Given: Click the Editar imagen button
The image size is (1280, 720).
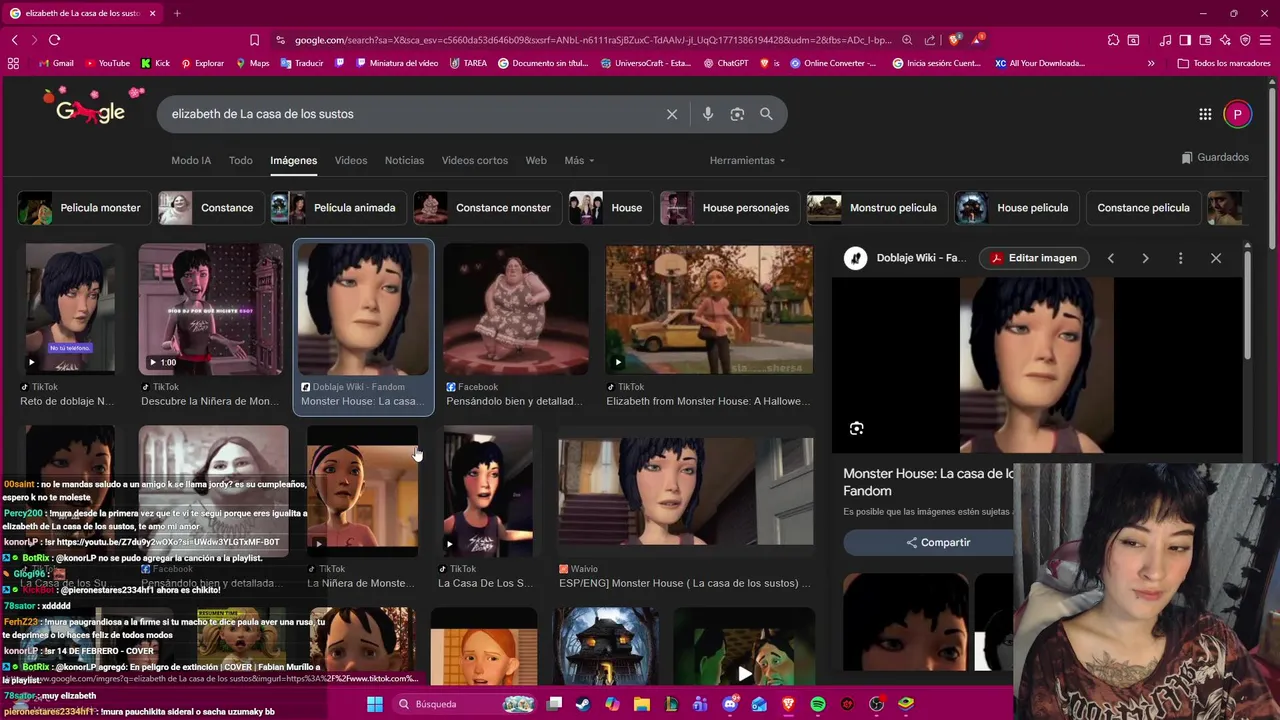Looking at the screenshot, I should pyautogui.click(x=1033, y=258).
